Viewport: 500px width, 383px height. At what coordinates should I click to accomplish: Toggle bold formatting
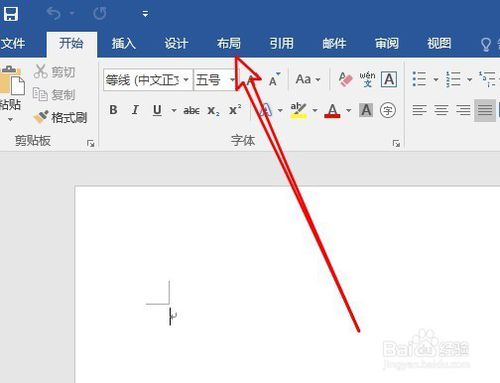pos(113,110)
